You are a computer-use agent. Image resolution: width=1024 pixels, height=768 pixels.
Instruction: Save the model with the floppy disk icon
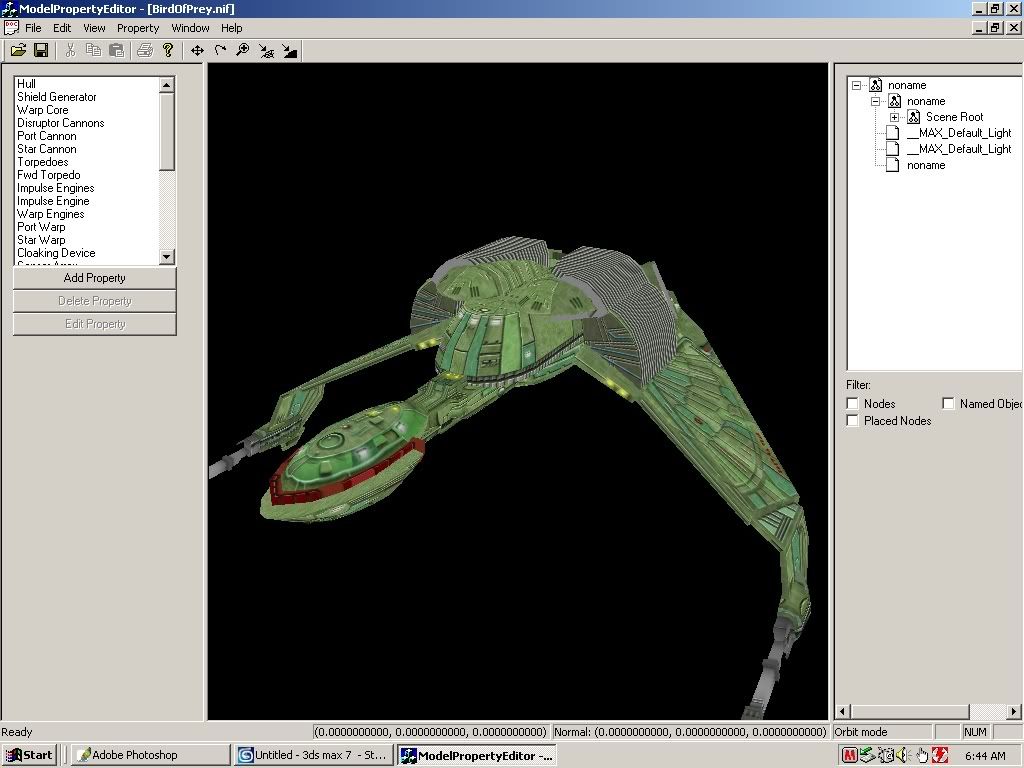coord(41,50)
